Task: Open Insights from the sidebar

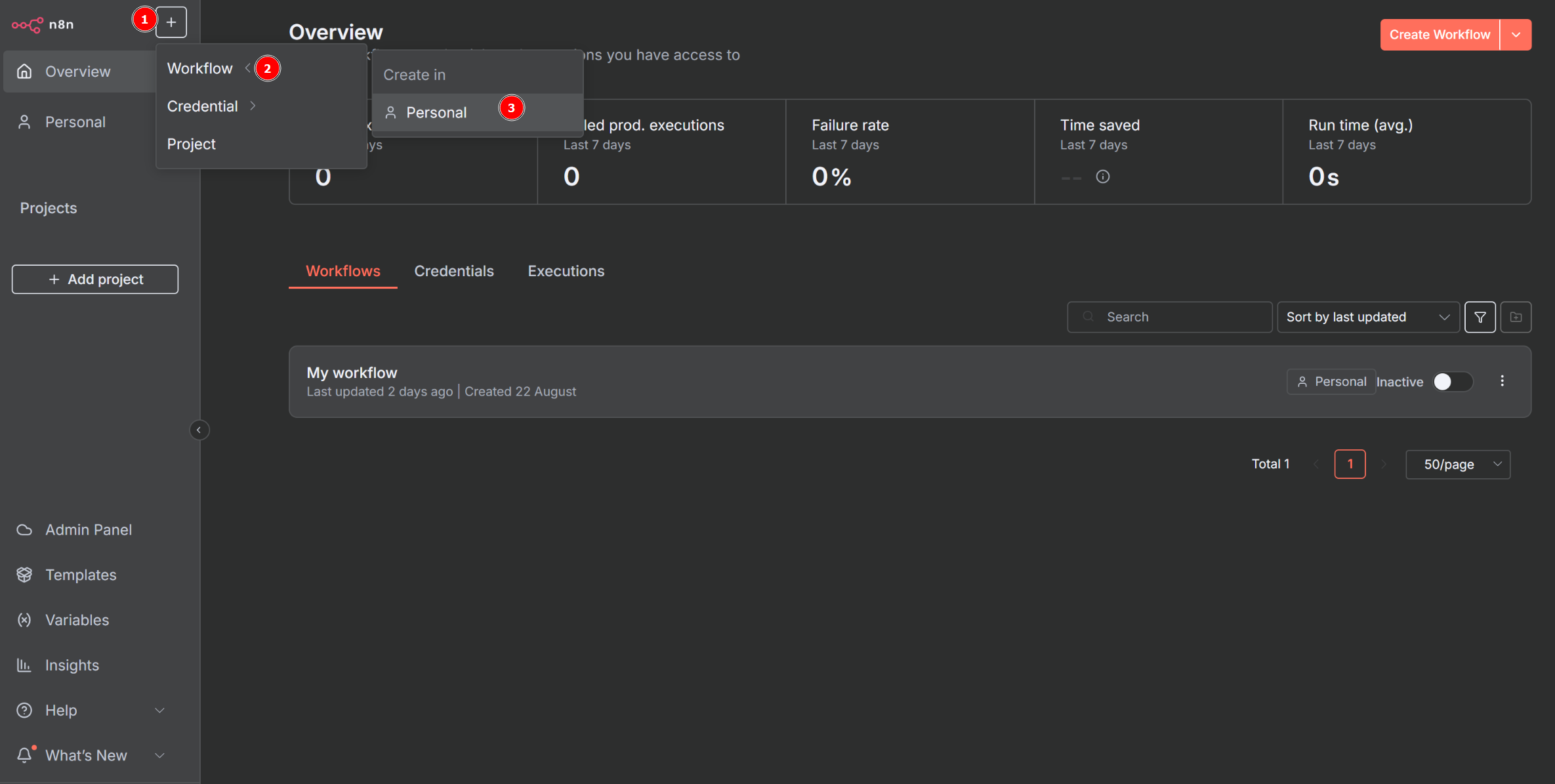Action: pyautogui.click(x=72, y=665)
